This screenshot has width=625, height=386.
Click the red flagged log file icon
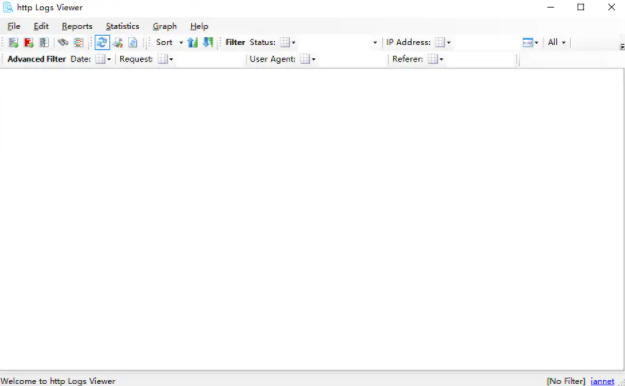(x=29, y=42)
